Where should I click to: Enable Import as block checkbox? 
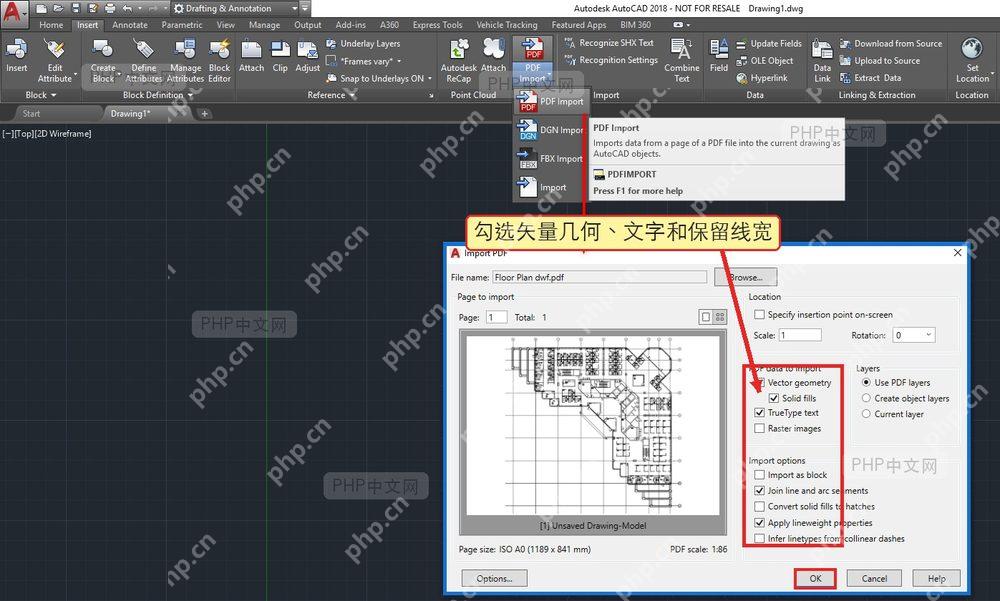(760, 475)
